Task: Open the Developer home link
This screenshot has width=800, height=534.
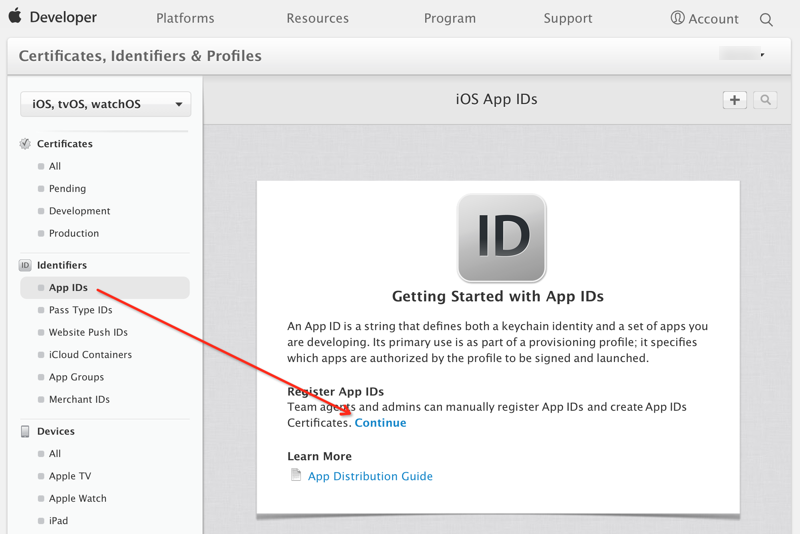Action: coord(63,17)
